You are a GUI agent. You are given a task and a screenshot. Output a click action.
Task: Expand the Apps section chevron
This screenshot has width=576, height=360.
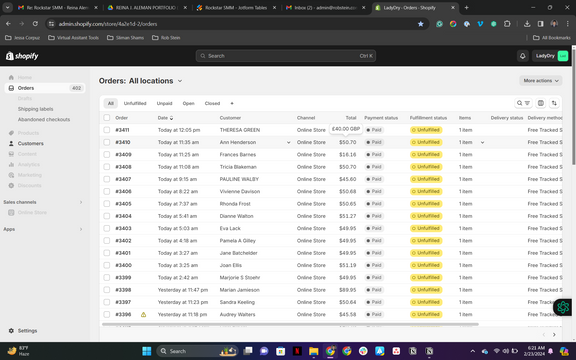click(81, 229)
